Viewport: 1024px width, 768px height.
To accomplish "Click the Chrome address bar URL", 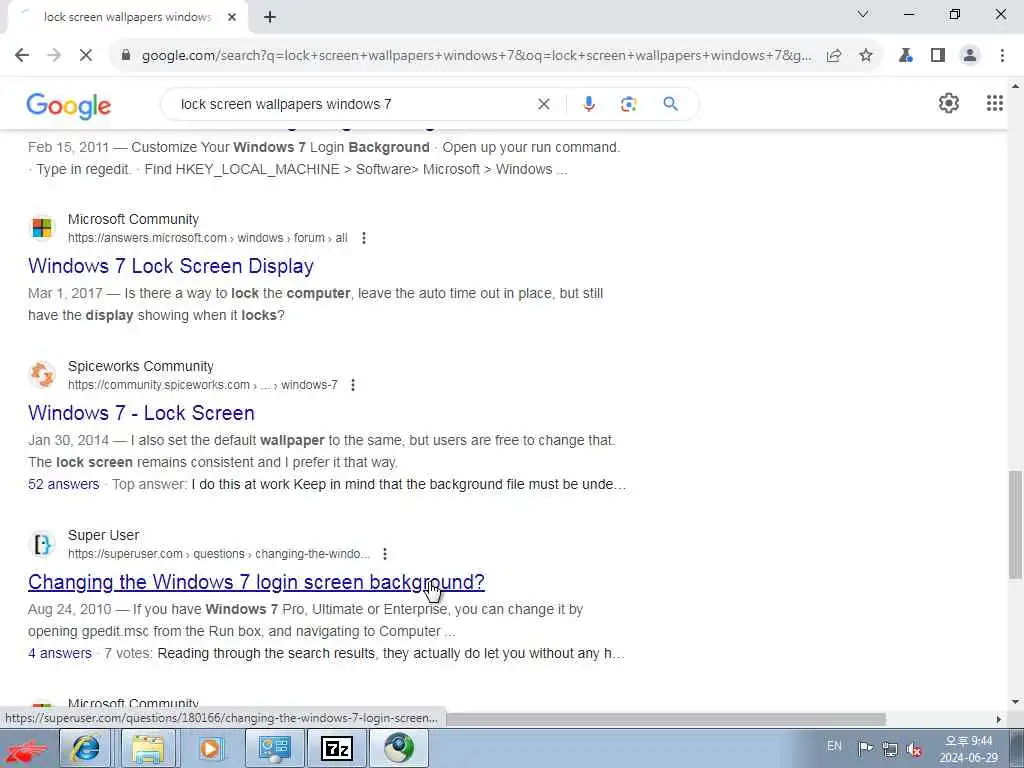I will click(477, 56).
